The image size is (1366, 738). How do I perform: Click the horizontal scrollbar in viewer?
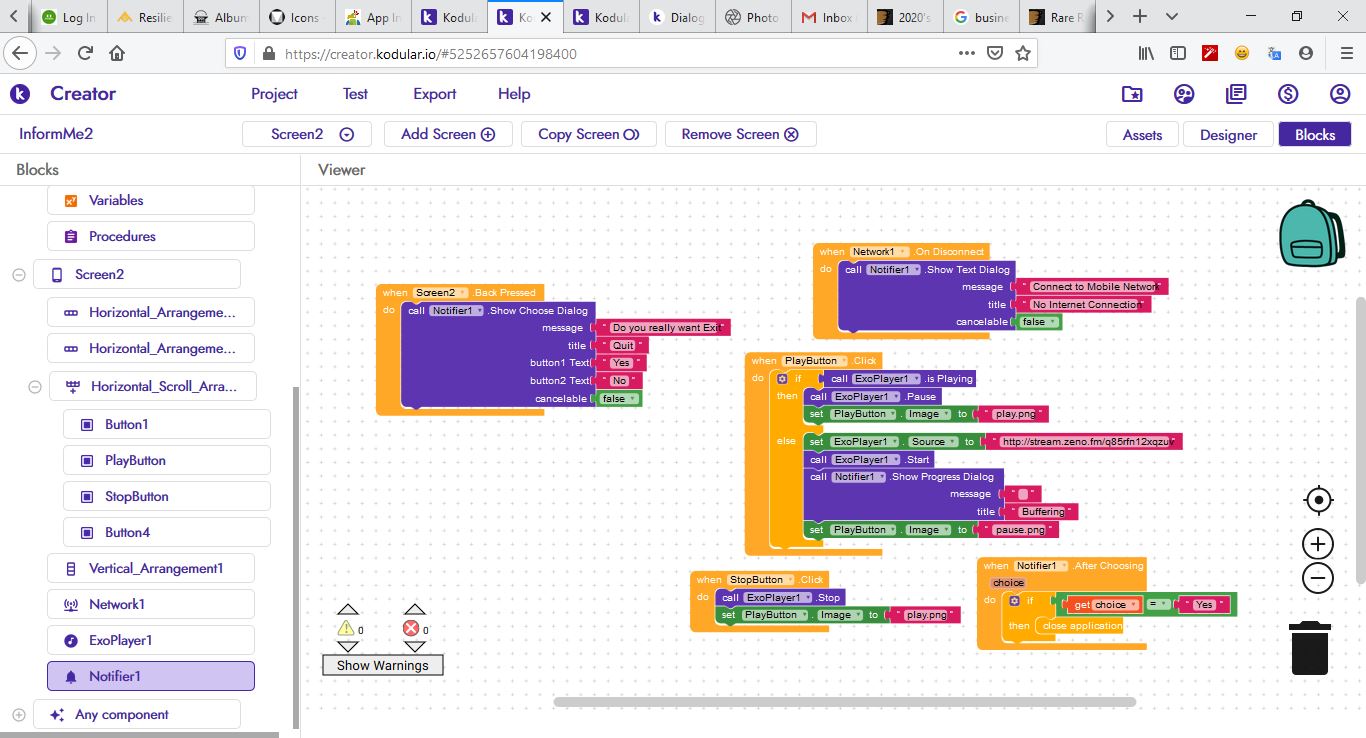[844, 702]
